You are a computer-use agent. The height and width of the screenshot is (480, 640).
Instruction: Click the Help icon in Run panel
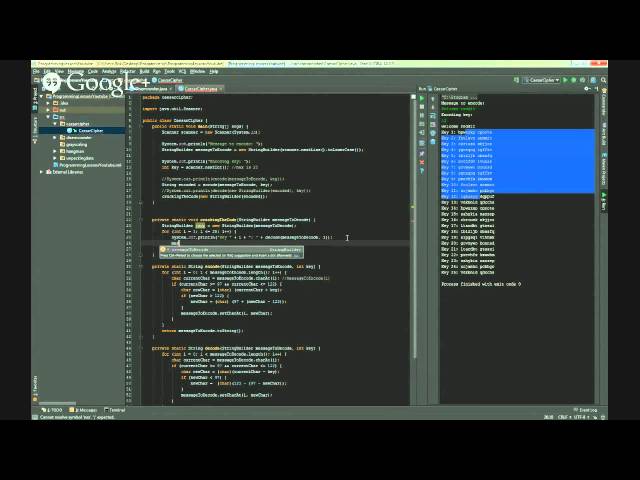(x=422, y=171)
